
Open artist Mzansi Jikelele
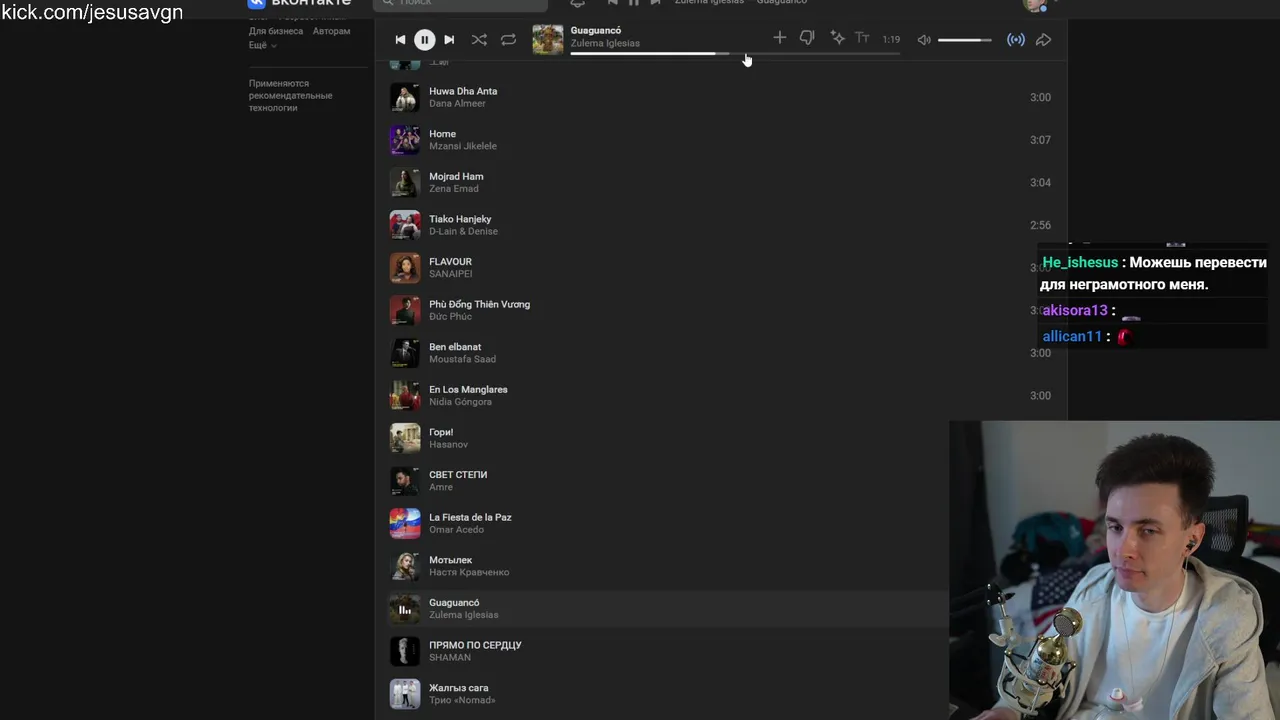tap(463, 146)
